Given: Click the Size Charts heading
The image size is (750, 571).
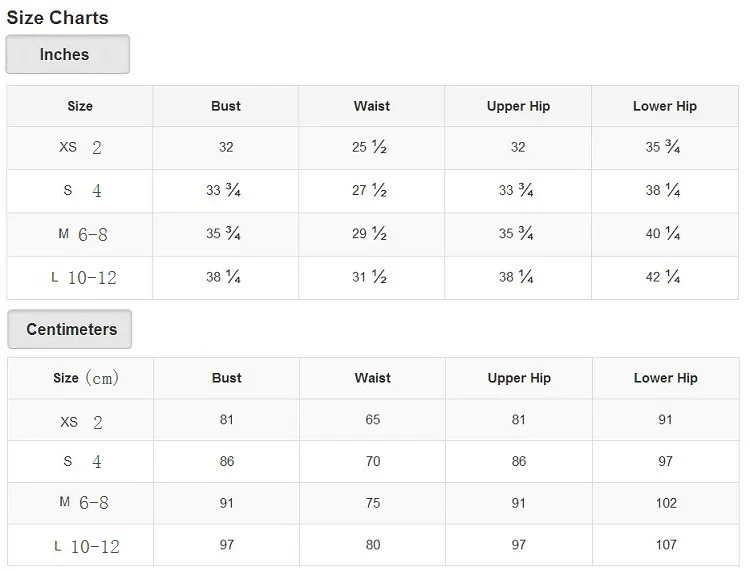Looking at the screenshot, I should [57, 17].
